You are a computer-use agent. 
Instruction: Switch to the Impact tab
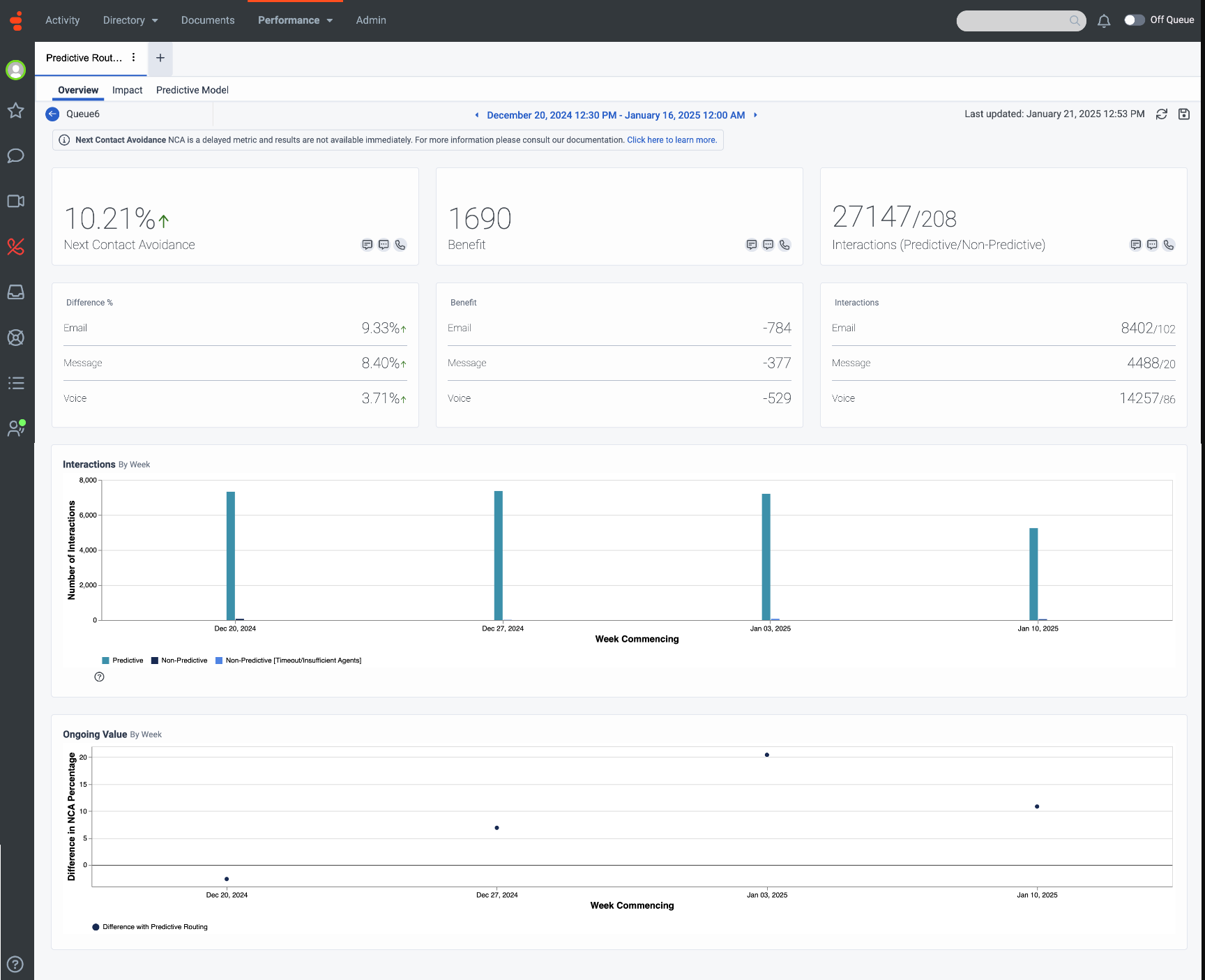tap(127, 90)
